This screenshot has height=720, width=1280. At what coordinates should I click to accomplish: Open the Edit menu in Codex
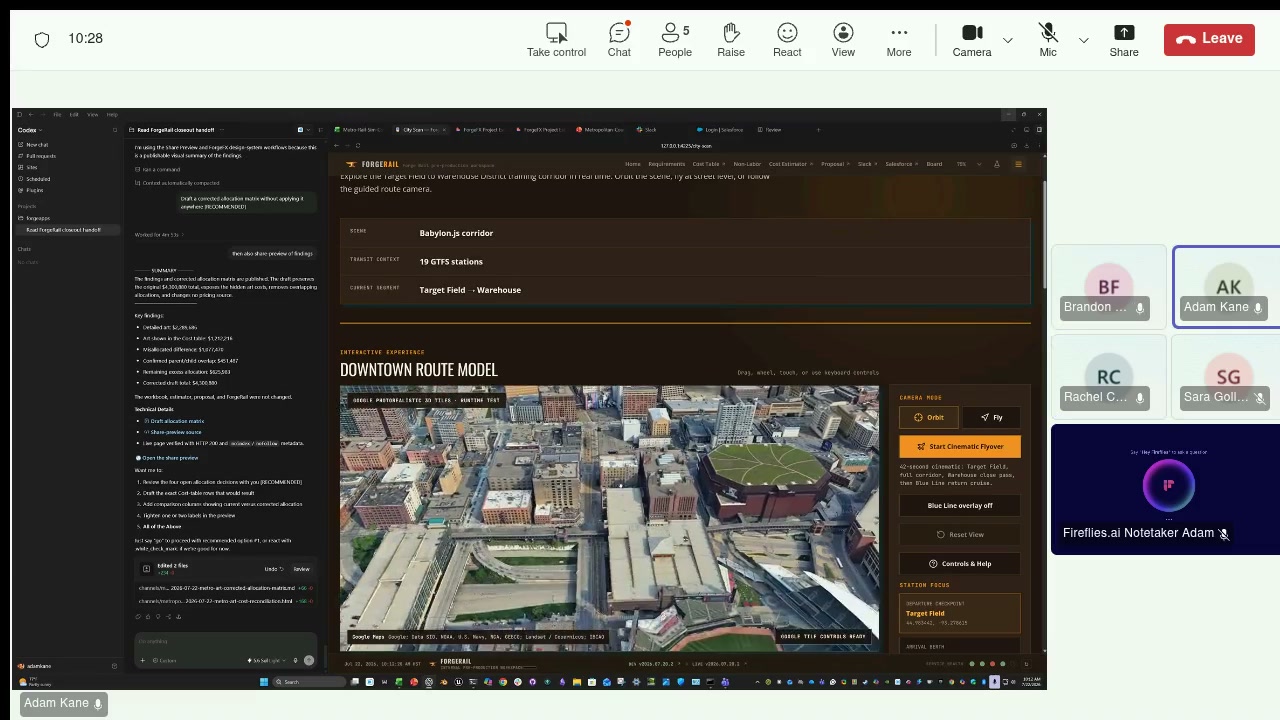(74, 115)
